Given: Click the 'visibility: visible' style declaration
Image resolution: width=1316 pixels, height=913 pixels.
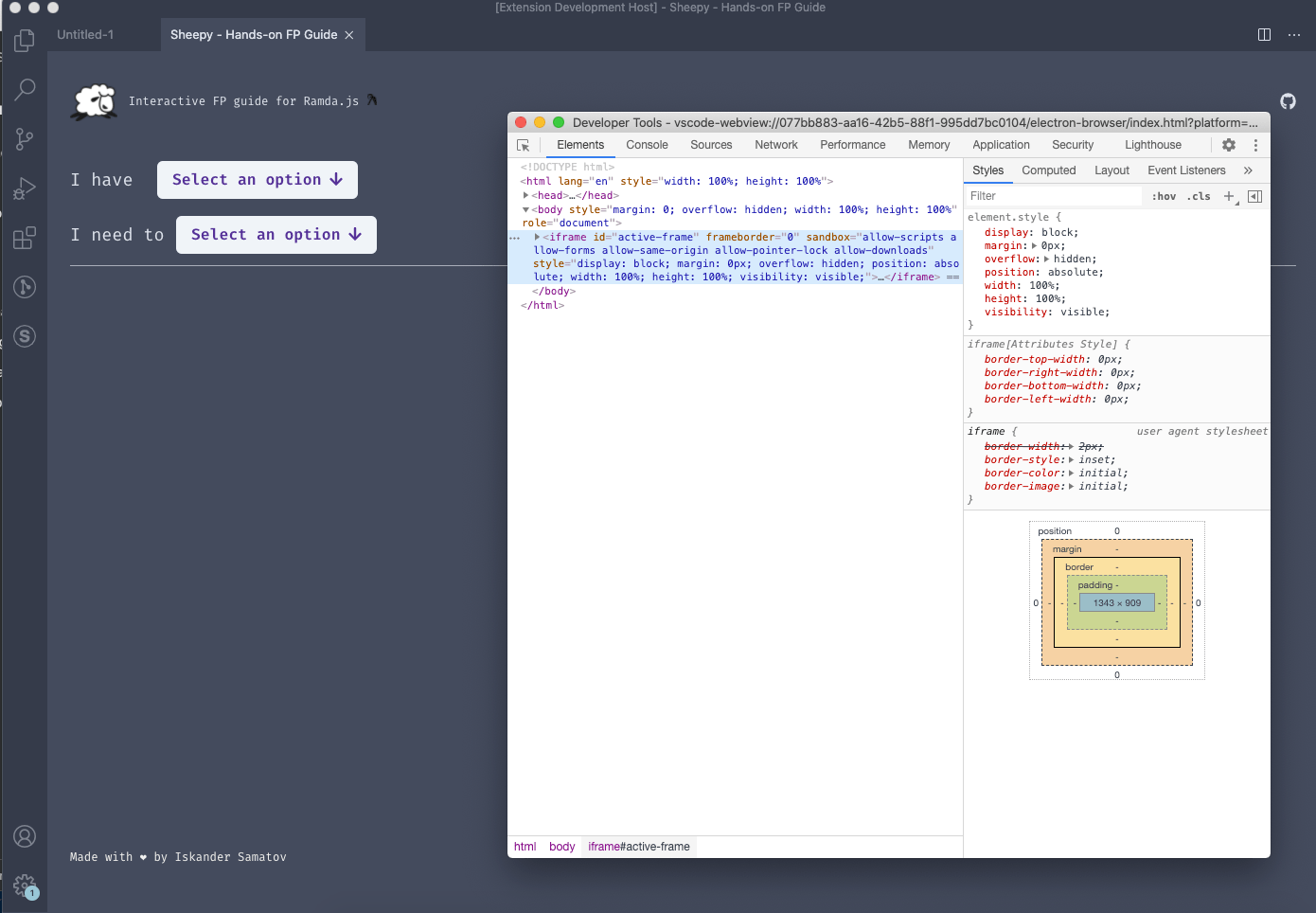Looking at the screenshot, I should click(1046, 312).
